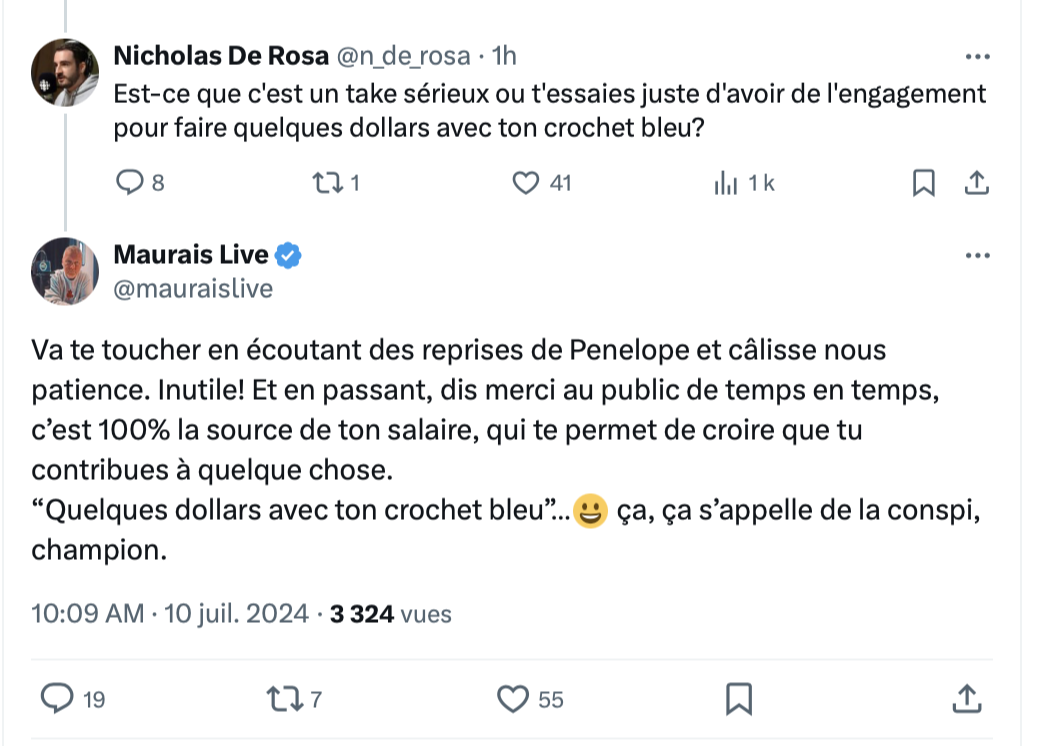Open more options for Nicholas De Rosa's tweet

pyautogui.click(x=977, y=55)
